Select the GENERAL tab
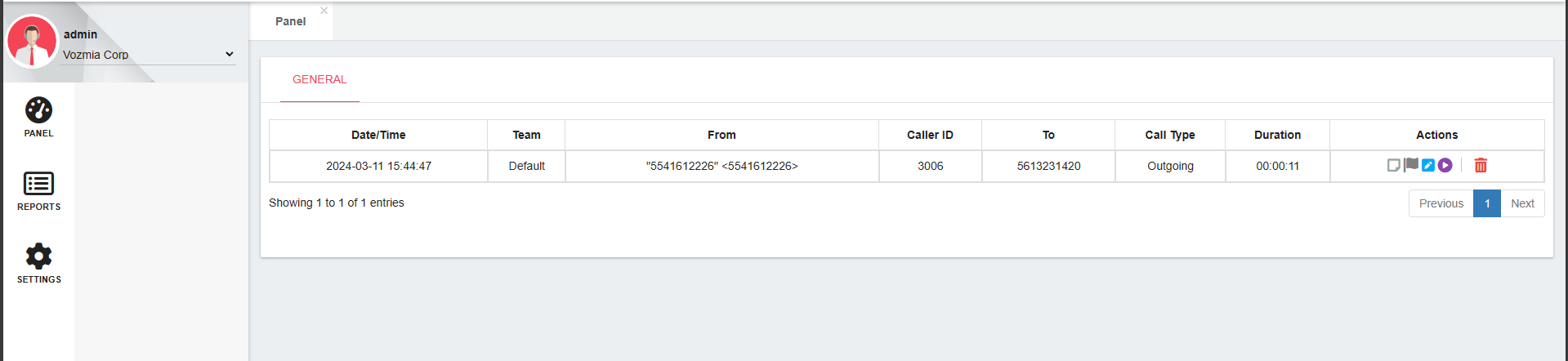 coord(319,80)
